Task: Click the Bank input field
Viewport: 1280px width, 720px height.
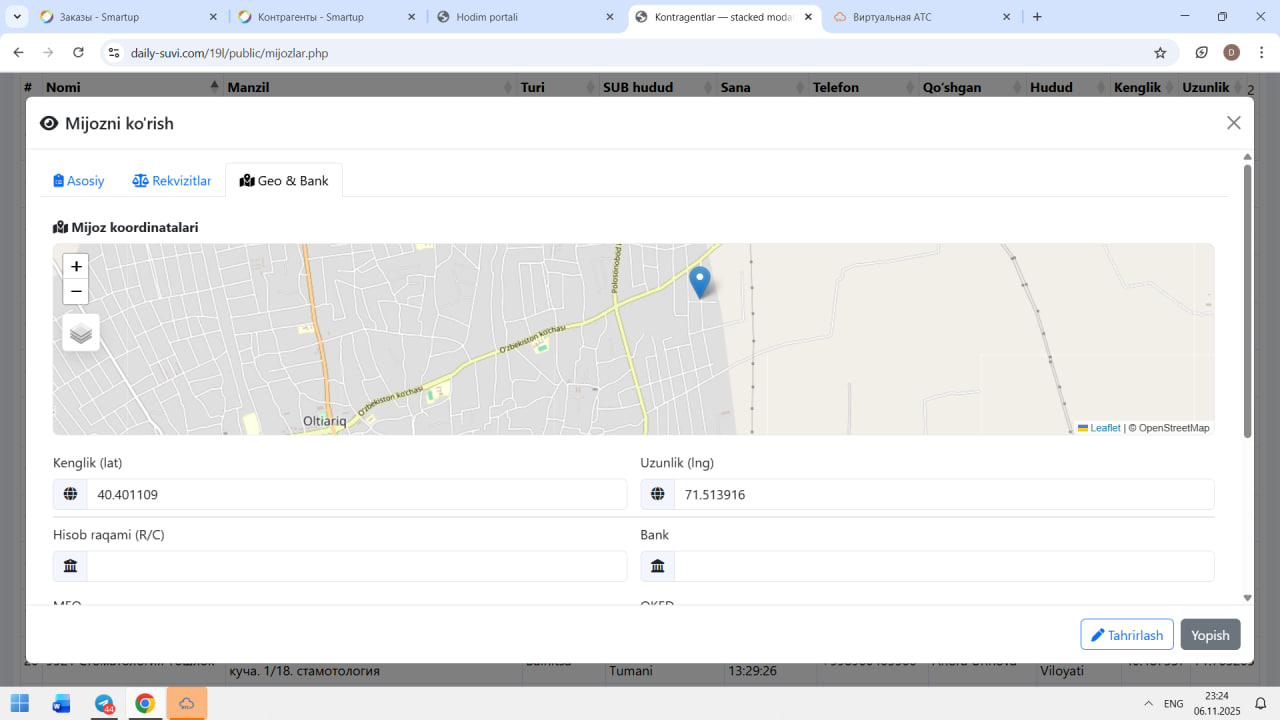Action: click(944, 566)
